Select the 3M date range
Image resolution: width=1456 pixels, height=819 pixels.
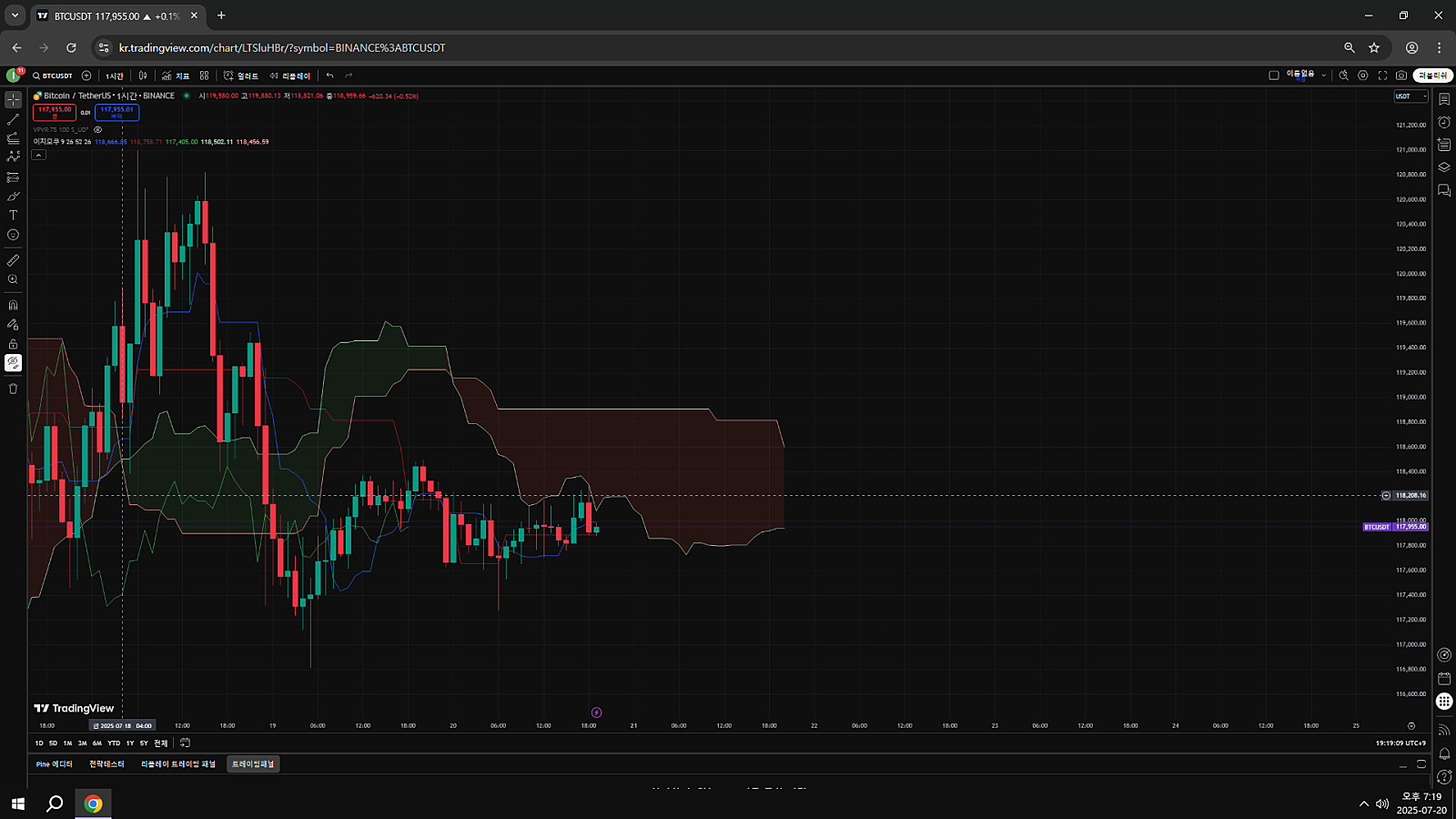[82, 743]
